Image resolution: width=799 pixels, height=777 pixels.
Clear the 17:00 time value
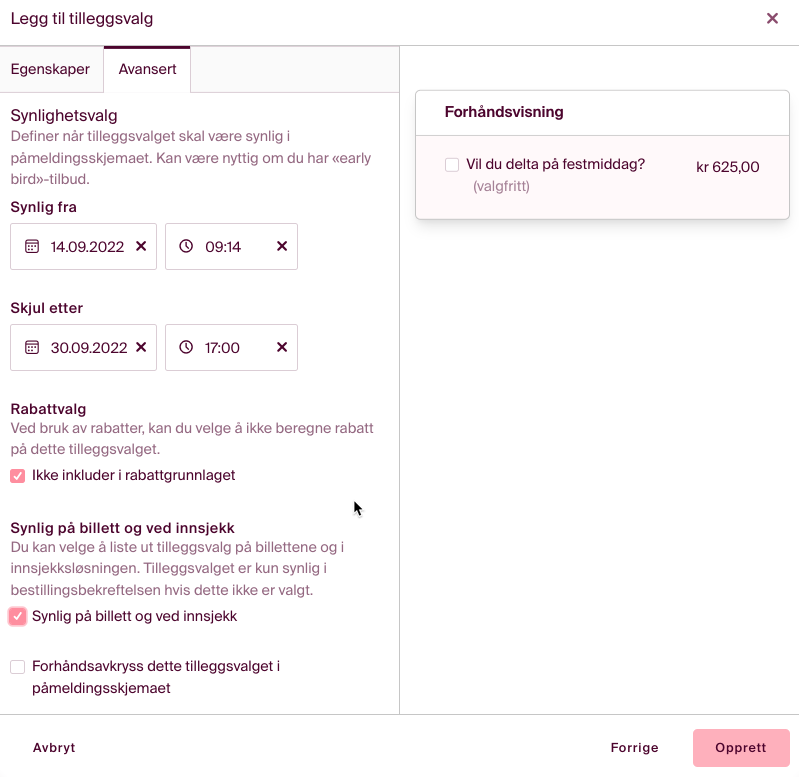point(282,348)
